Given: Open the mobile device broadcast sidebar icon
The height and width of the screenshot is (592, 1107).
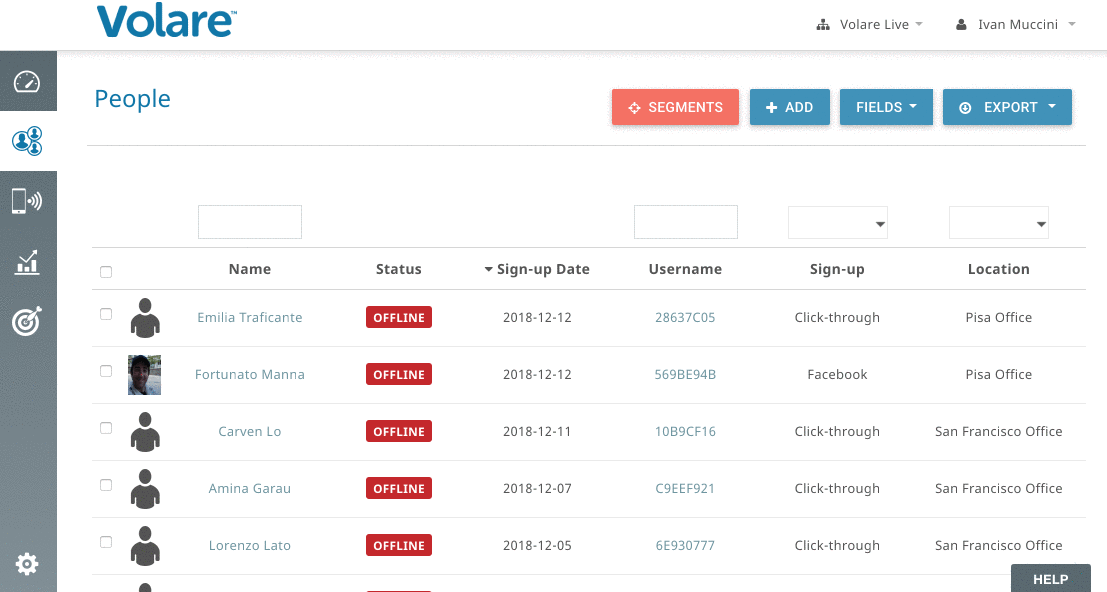Looking at the screenshot, I should (x=28, y=201).
